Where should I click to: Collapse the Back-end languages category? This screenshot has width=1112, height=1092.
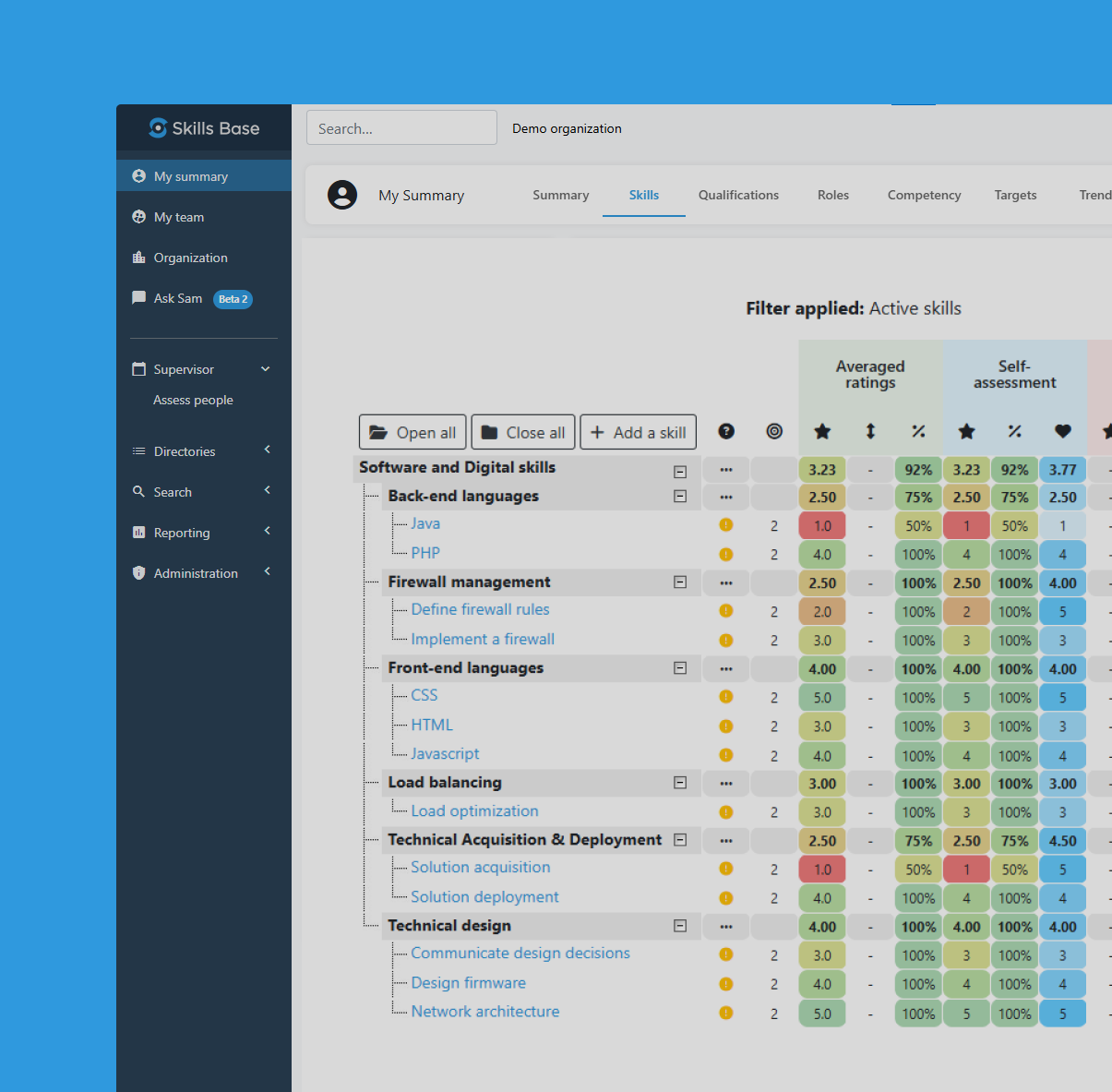pos(680,497)
